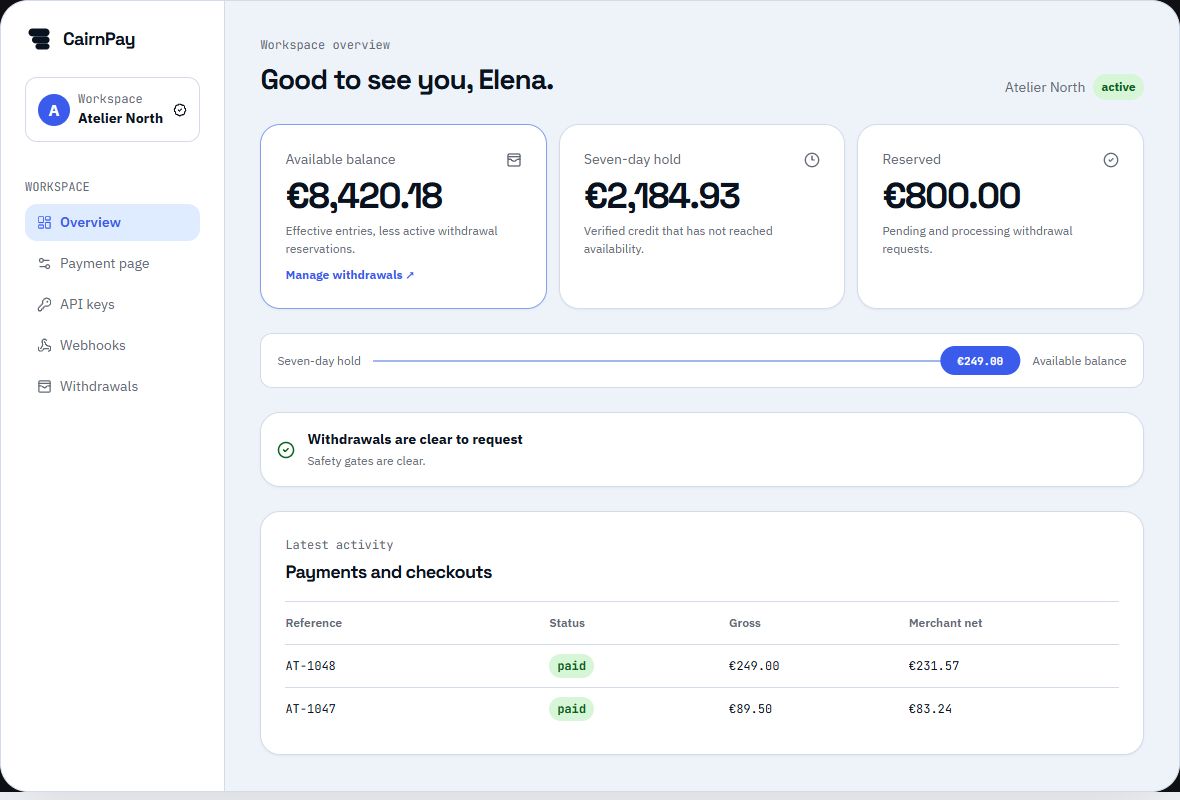
Task: Click the active status badge
Action: [x=1118, y=87]
